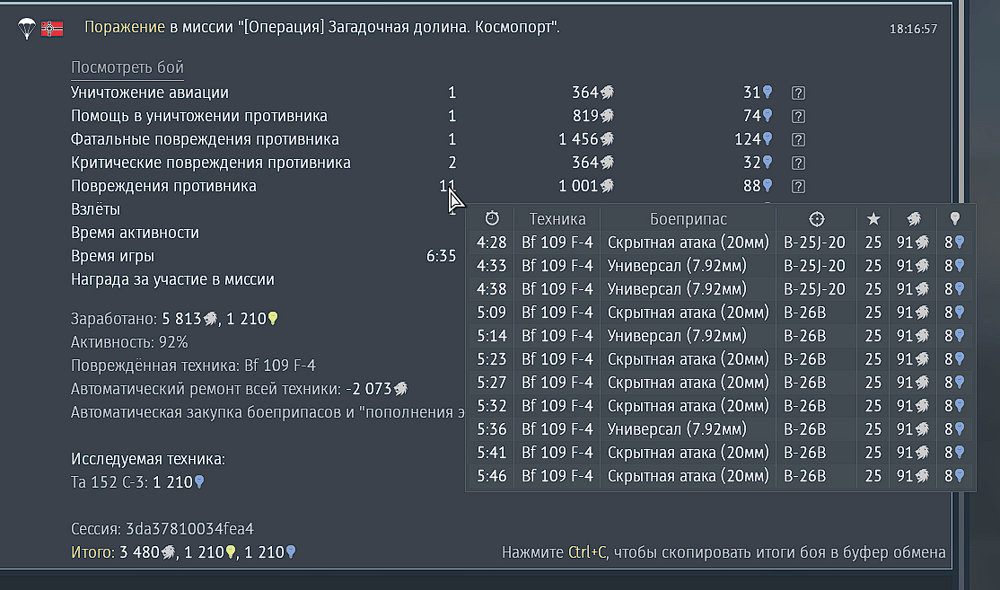Click the 4:38 row B-25J-20 target cell
The width and height of the screenshot is (1000, 590).
(x=814, y=289)
